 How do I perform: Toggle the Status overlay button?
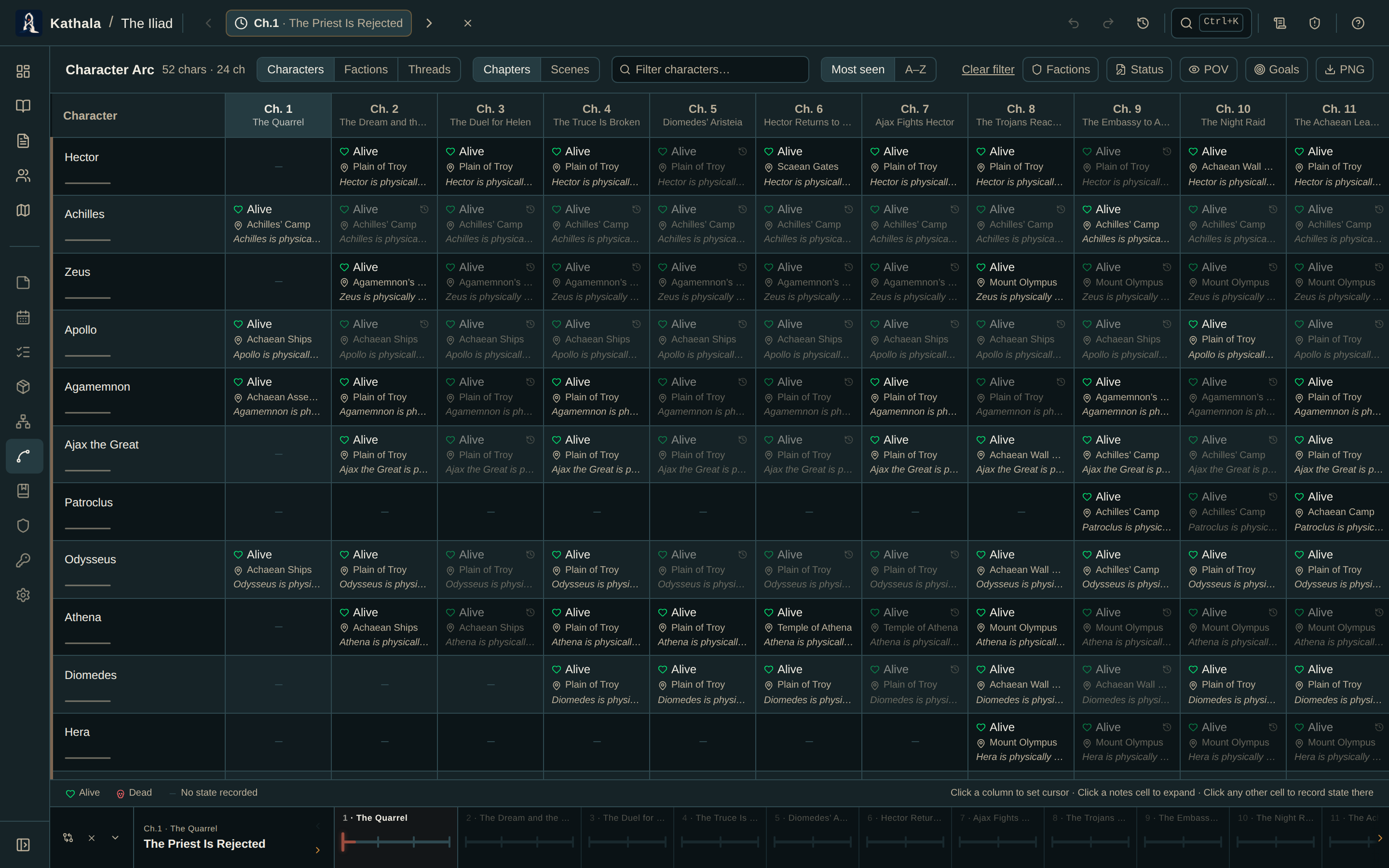[1139, 69]
